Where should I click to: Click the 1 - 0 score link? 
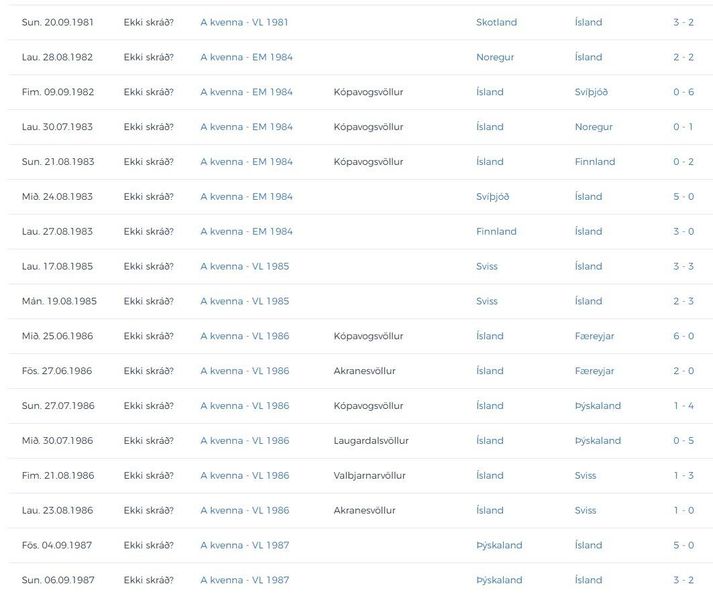click(683, 511)
